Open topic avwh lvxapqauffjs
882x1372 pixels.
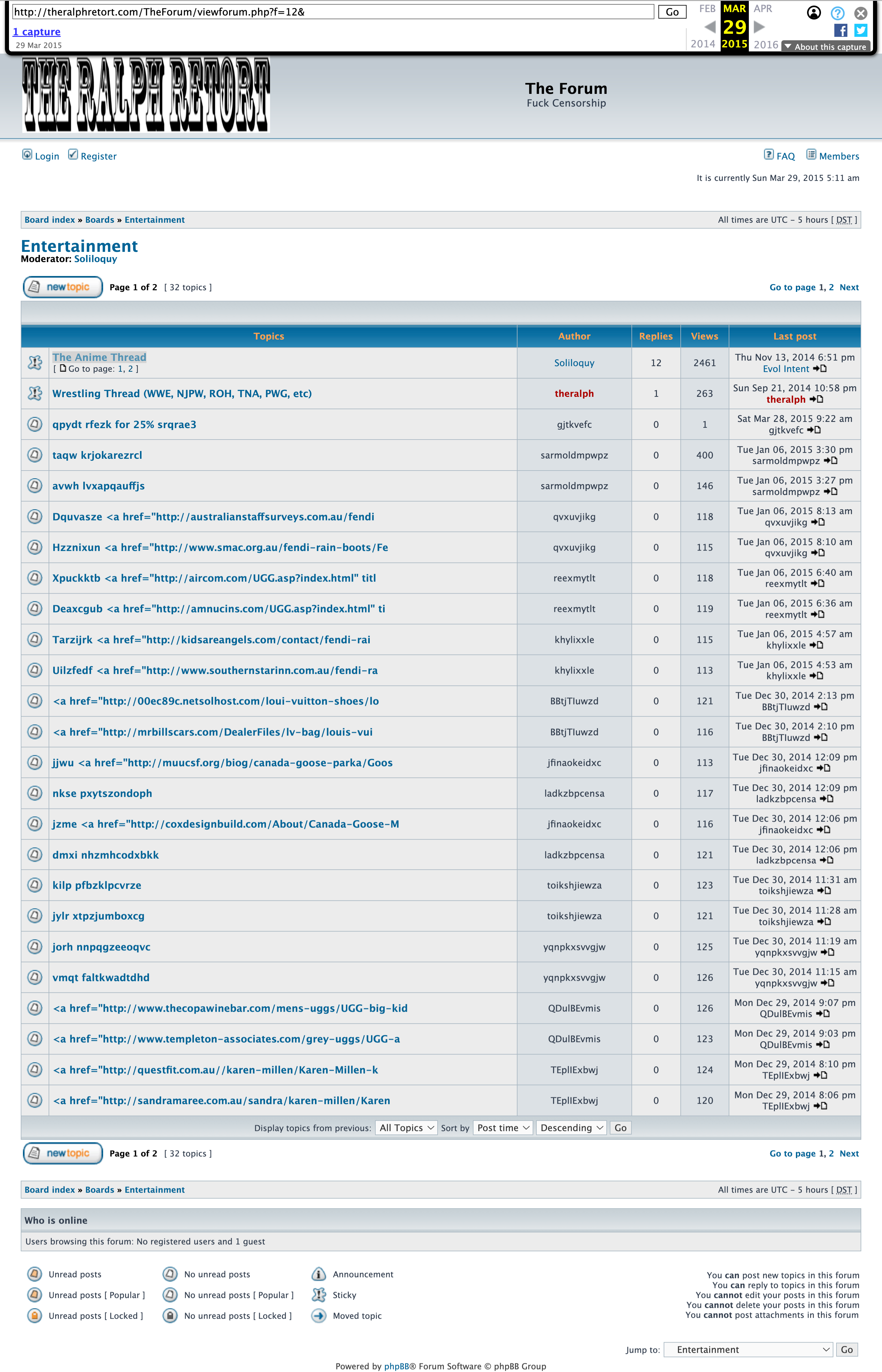[98, 486]
